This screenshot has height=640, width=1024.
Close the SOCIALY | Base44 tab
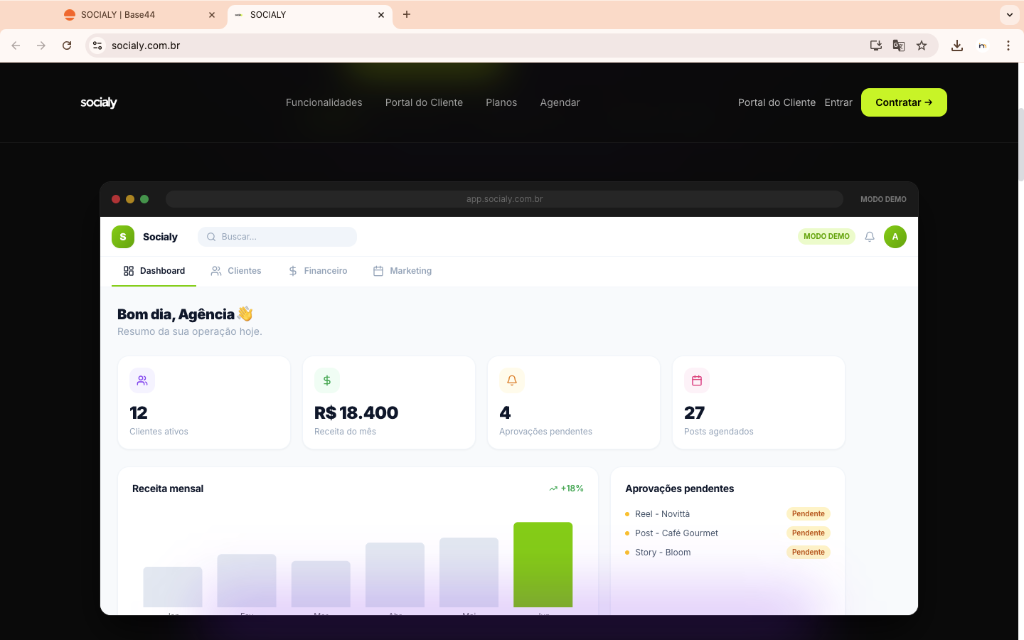tap(212, 15)
